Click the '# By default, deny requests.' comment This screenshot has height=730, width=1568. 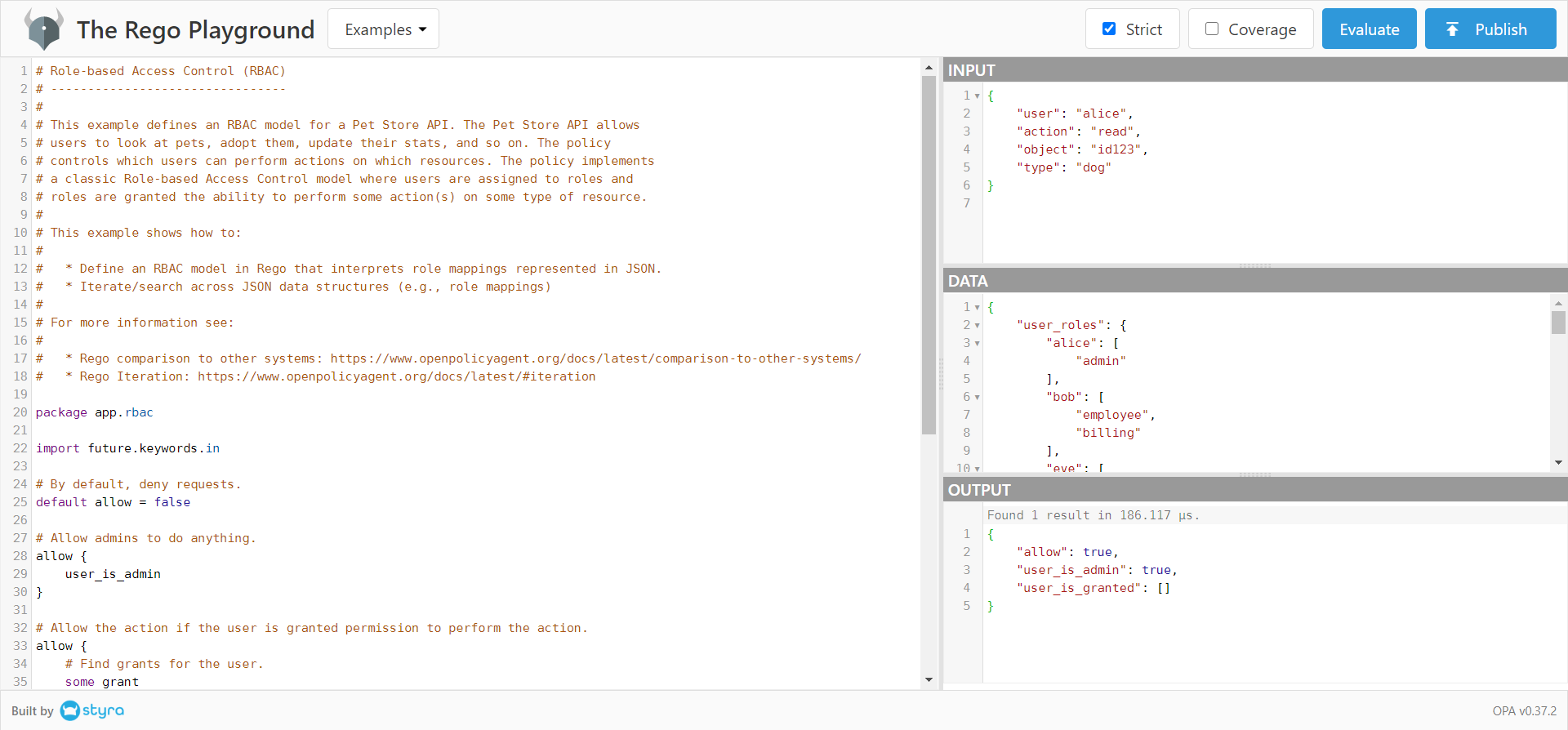point(139,484)
